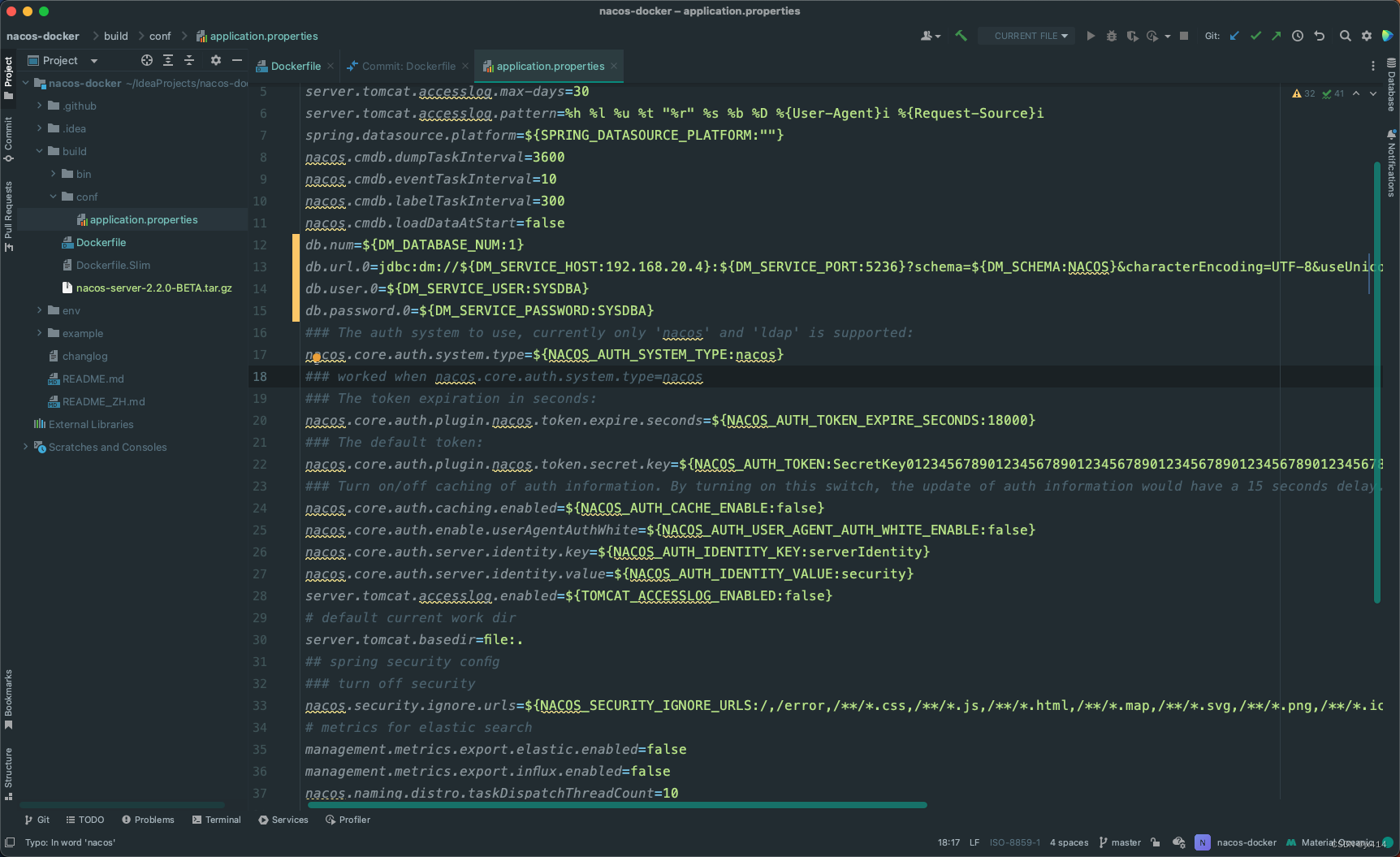The image size is (1400, 857).
Task: Start debugging with the bug icon
Action: click(1112, 36)
